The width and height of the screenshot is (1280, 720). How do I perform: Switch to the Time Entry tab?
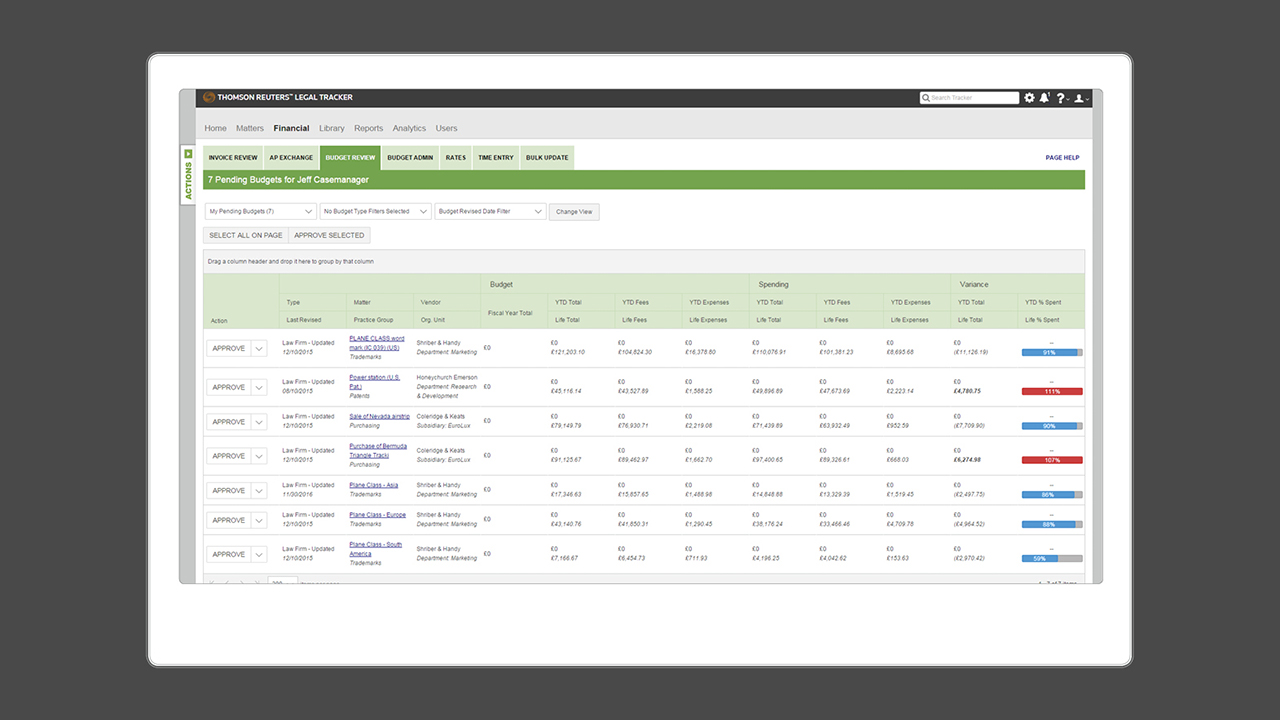click(x=495, y=157)
